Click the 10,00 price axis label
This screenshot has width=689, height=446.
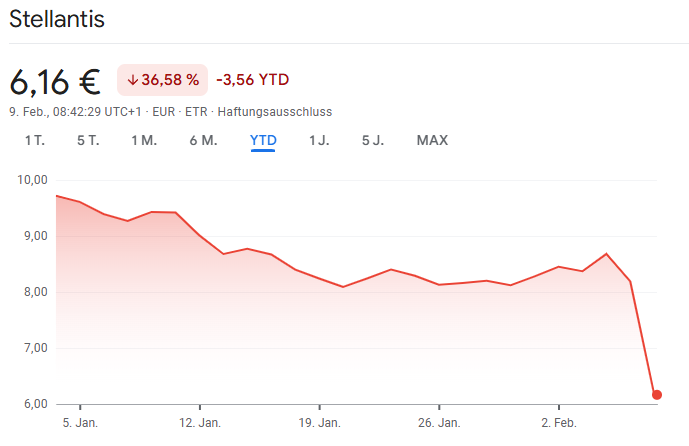point(33,180)
